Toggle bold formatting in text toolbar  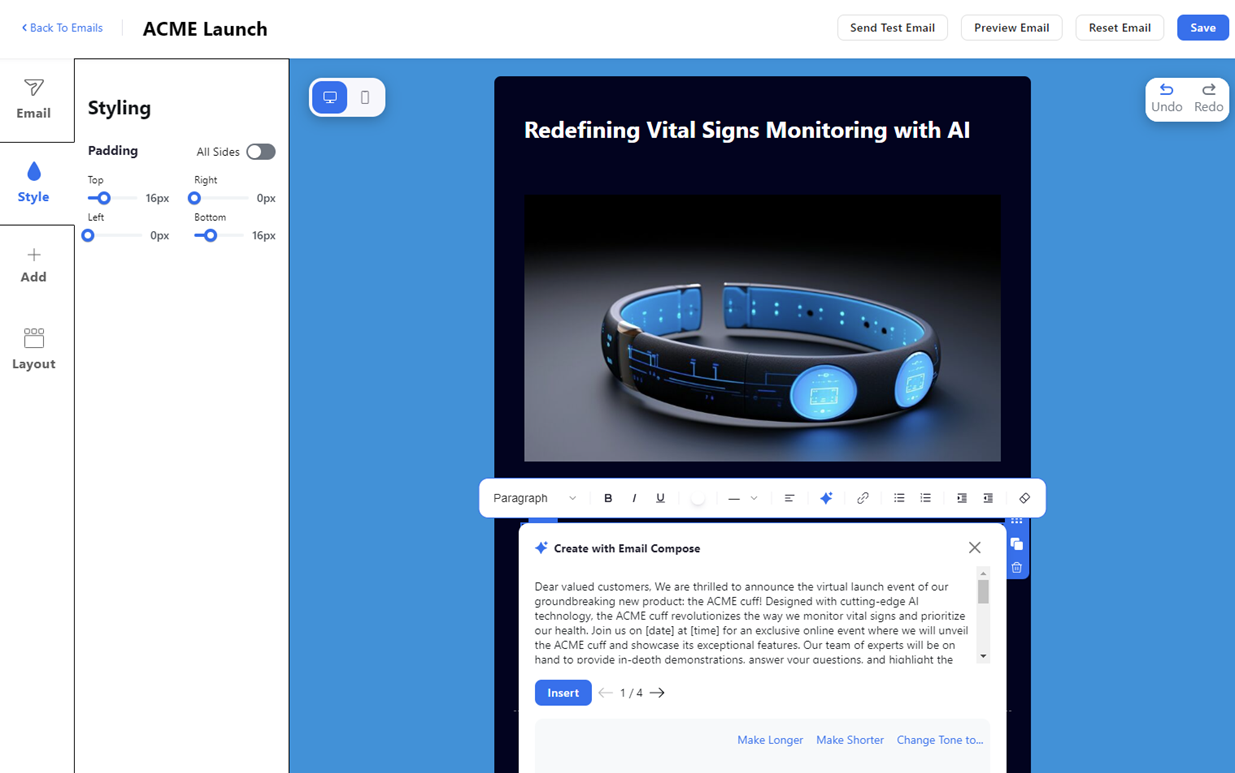click(x=608, y=498)
